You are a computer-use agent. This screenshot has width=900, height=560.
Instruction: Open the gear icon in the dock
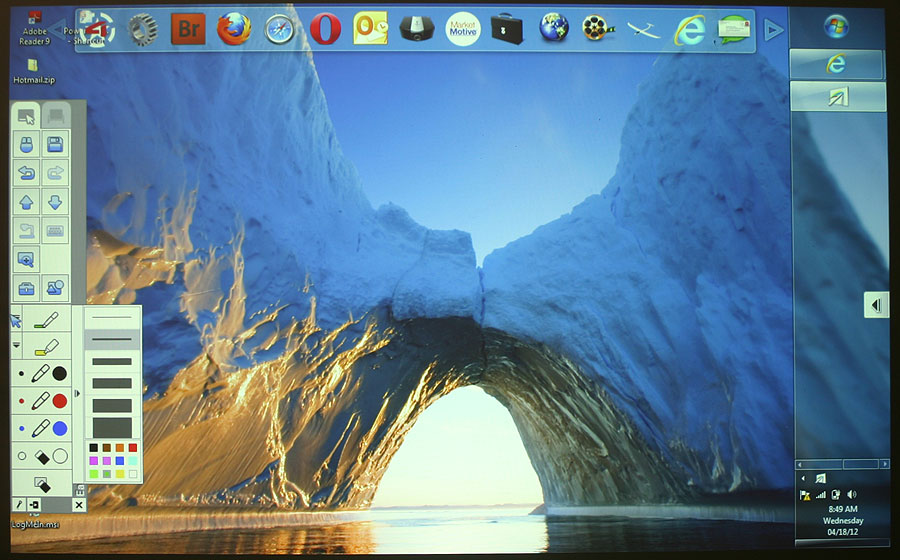(142, 29)
